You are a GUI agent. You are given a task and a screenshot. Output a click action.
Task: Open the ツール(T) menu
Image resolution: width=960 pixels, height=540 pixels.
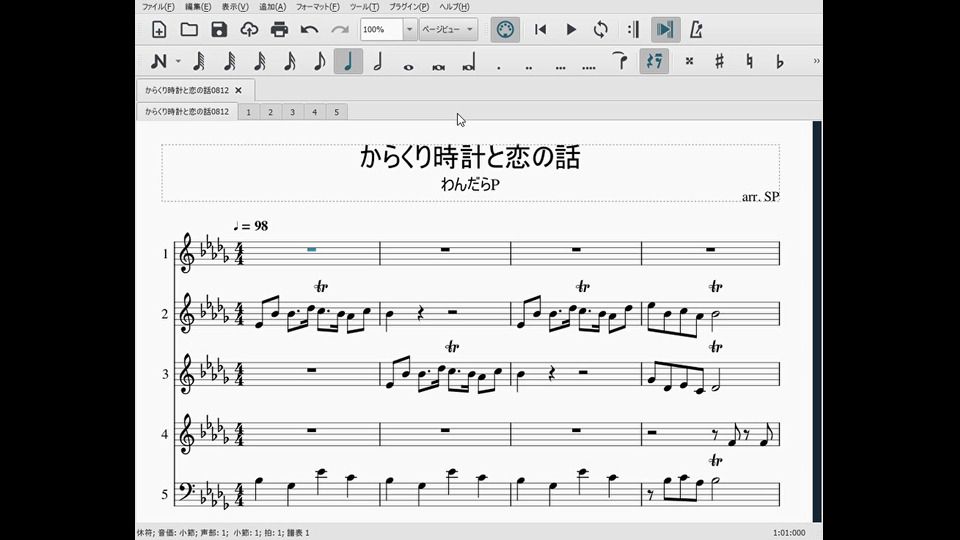[x=364, y=7]
